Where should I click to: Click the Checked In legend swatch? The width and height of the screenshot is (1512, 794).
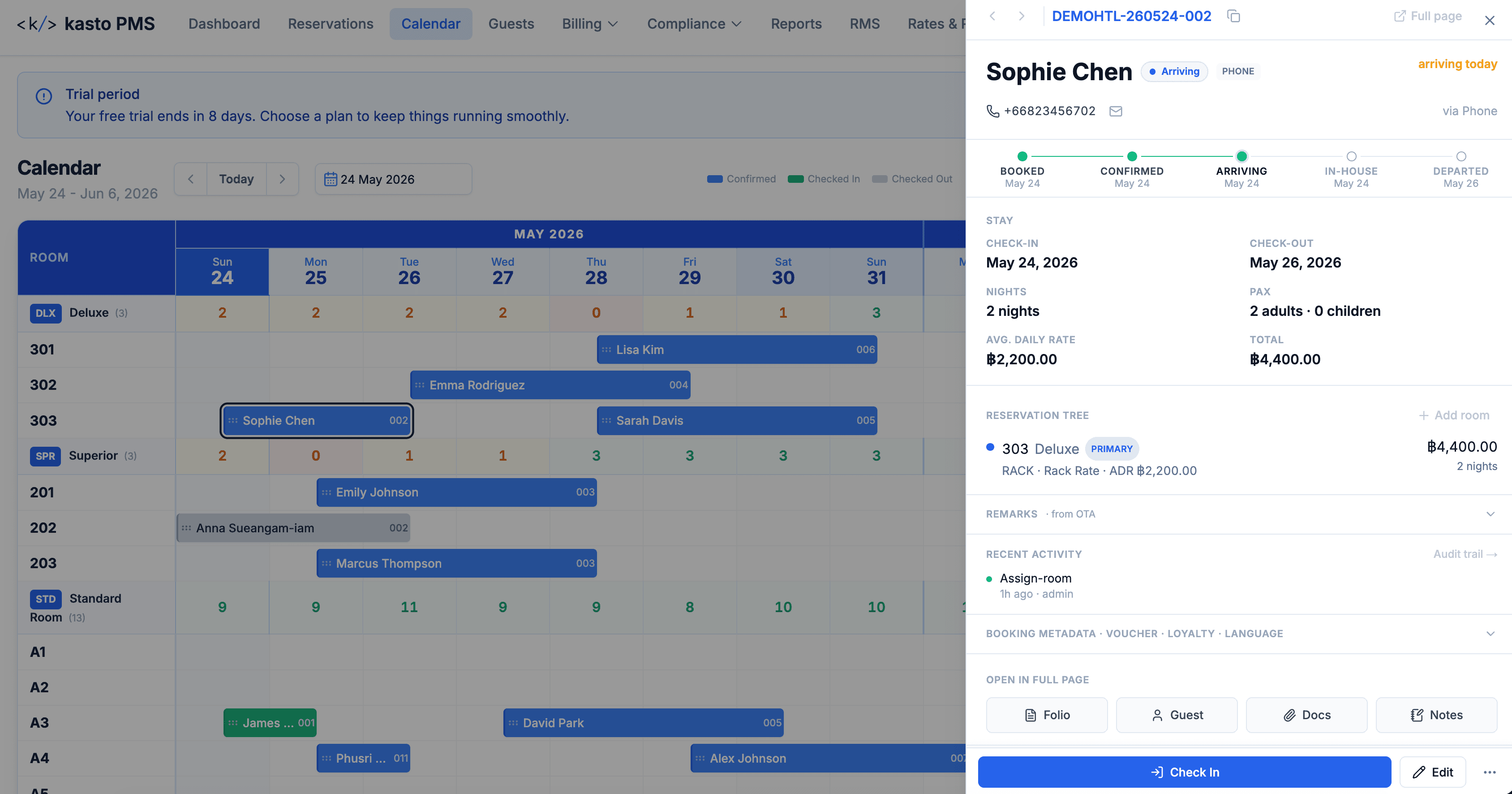pos(796,179)
